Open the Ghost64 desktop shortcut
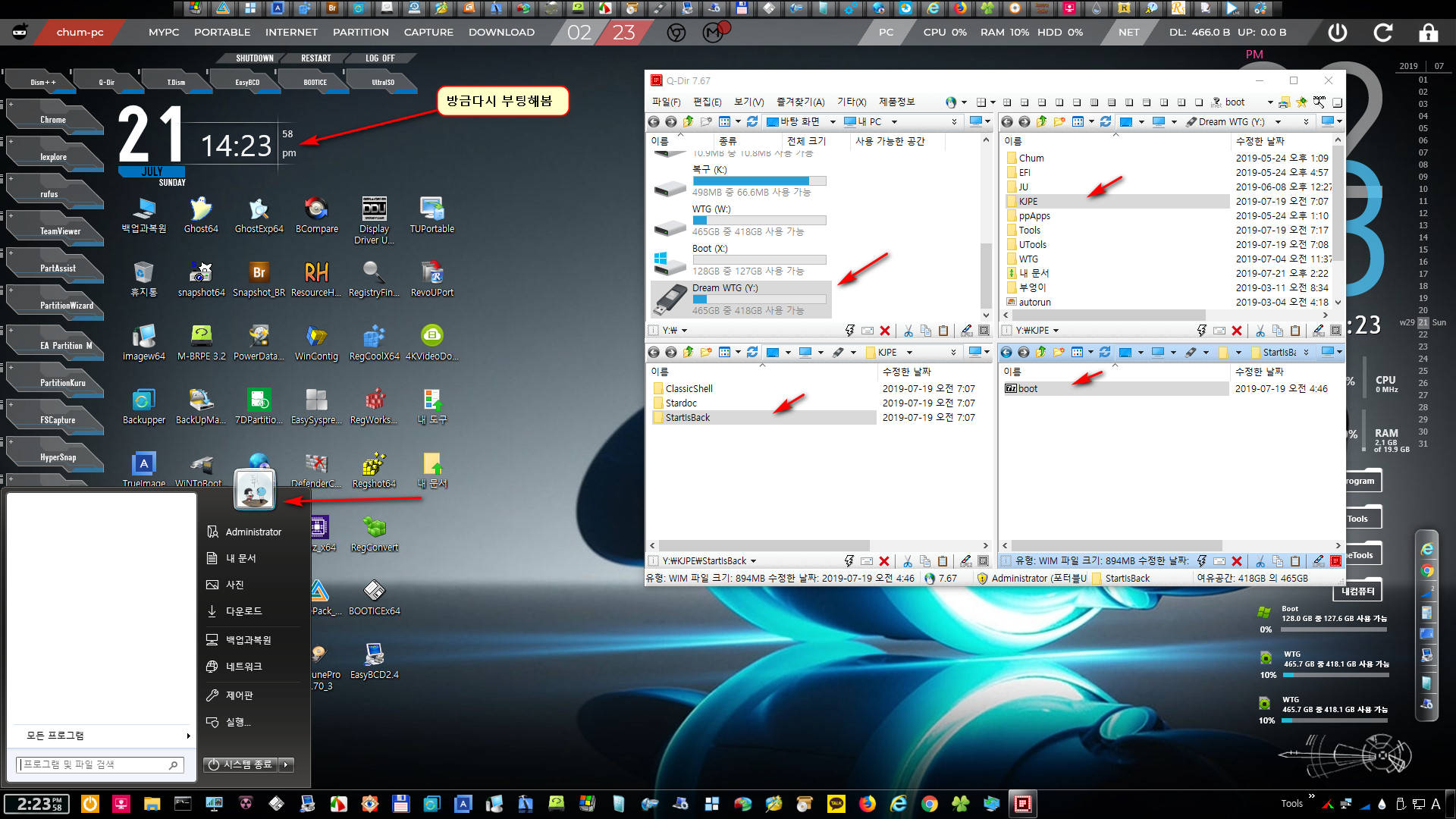The image size is (1456, 819). coord(201,215)
